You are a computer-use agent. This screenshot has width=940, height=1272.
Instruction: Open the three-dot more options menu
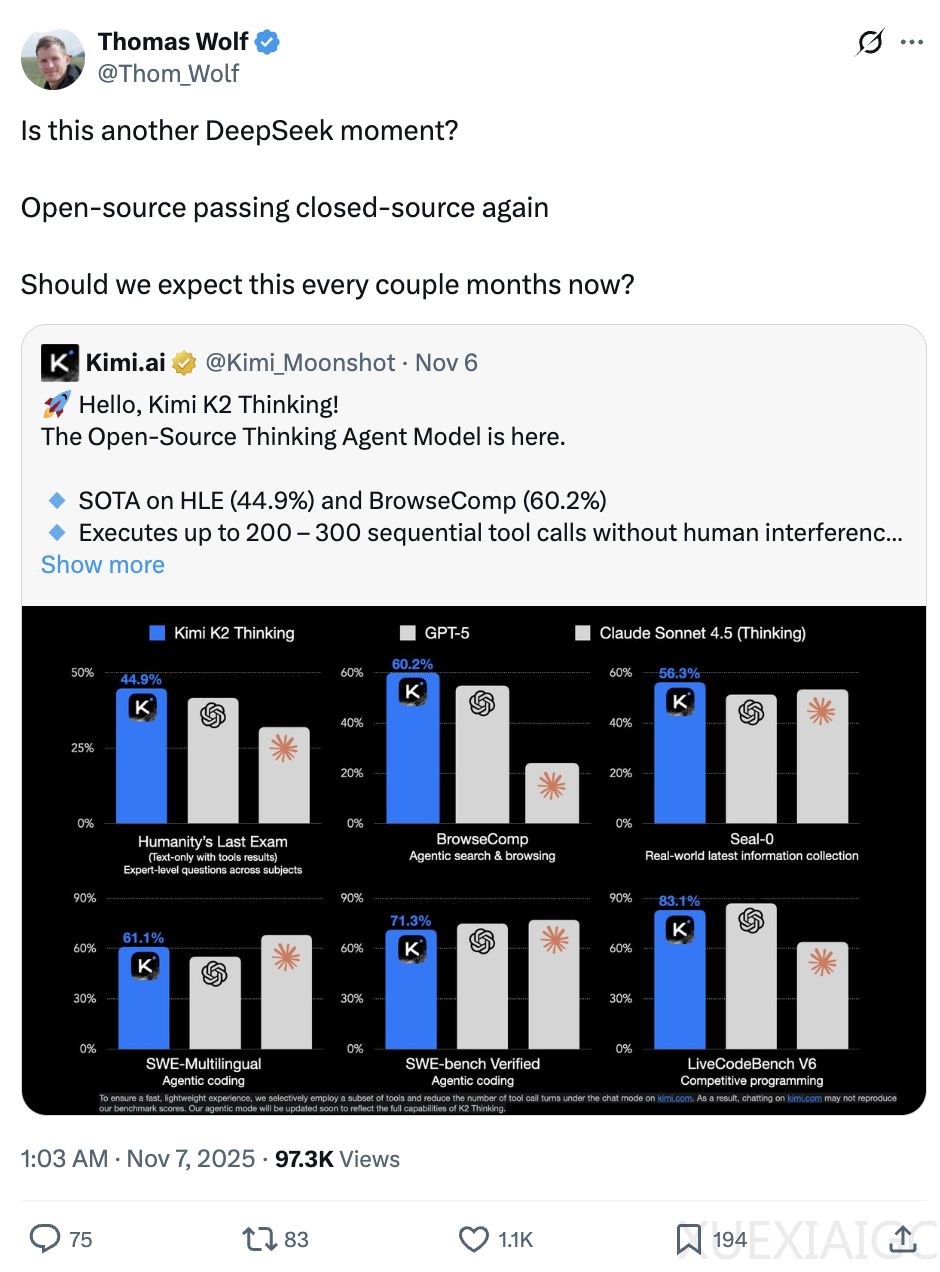[912, 43]
